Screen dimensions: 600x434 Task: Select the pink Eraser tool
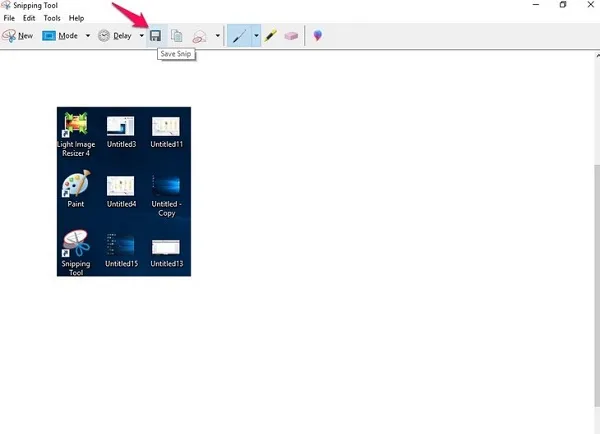tap(291, 35)
